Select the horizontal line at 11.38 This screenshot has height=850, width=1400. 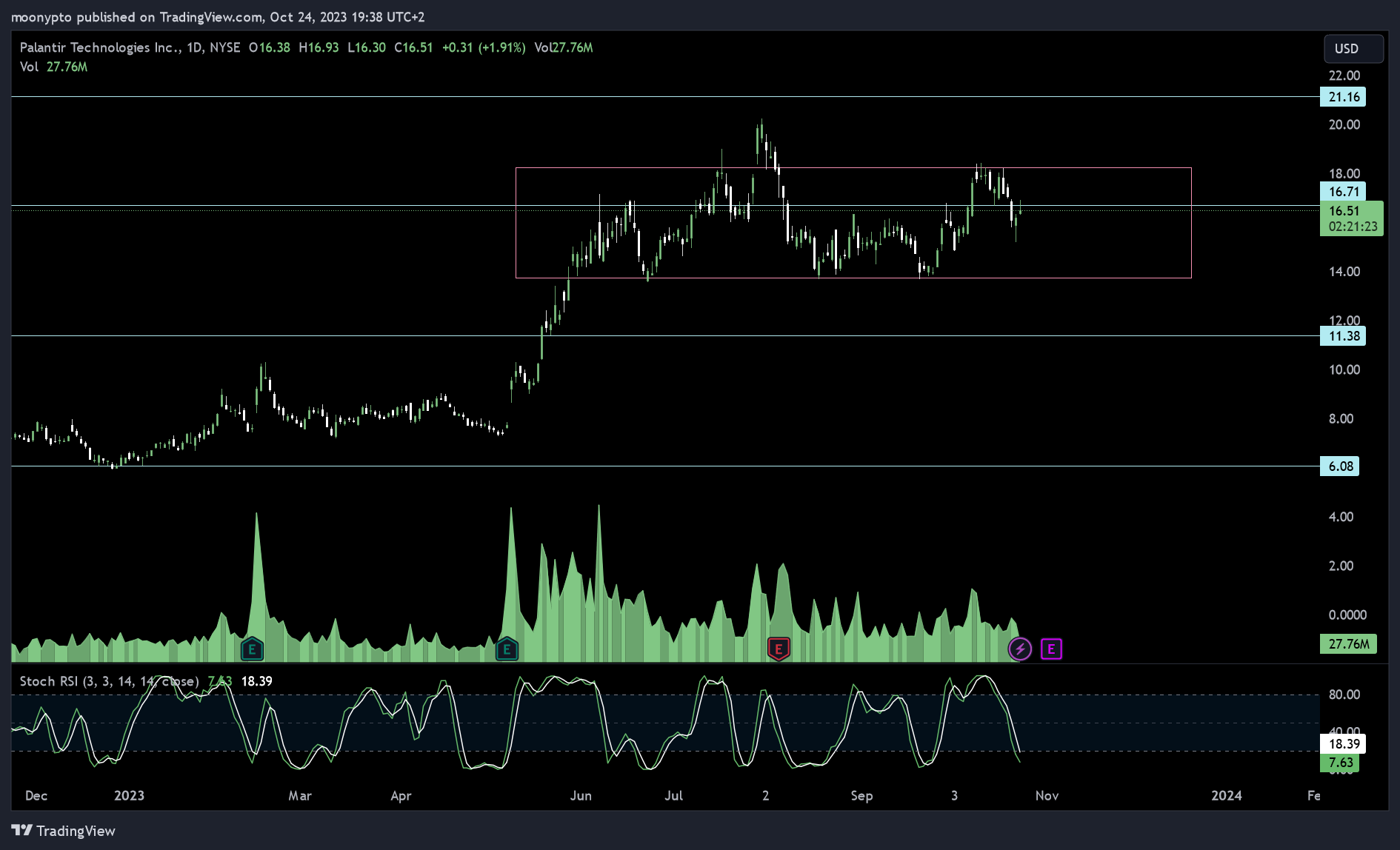[x=665, y=336]
